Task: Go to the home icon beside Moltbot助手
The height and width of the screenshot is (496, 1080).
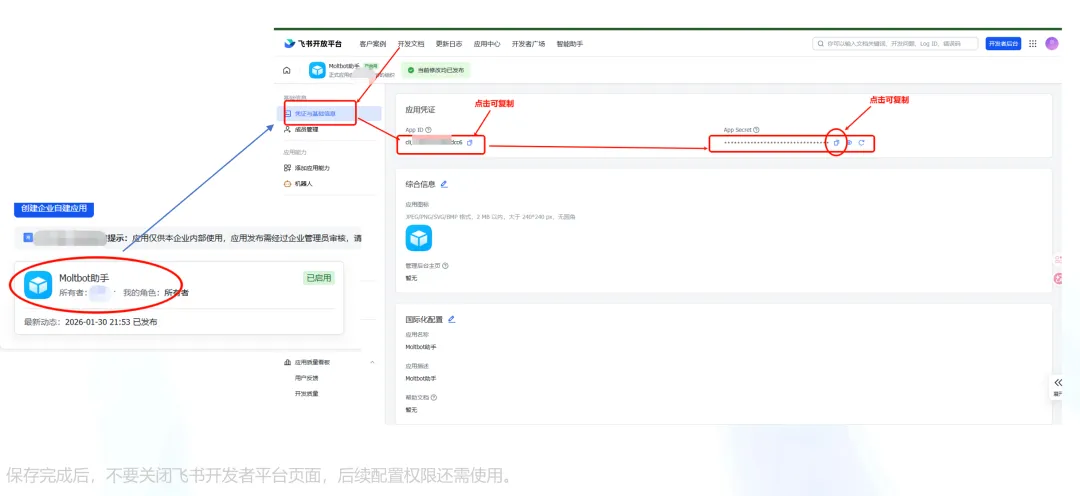Action: point(287,70)
